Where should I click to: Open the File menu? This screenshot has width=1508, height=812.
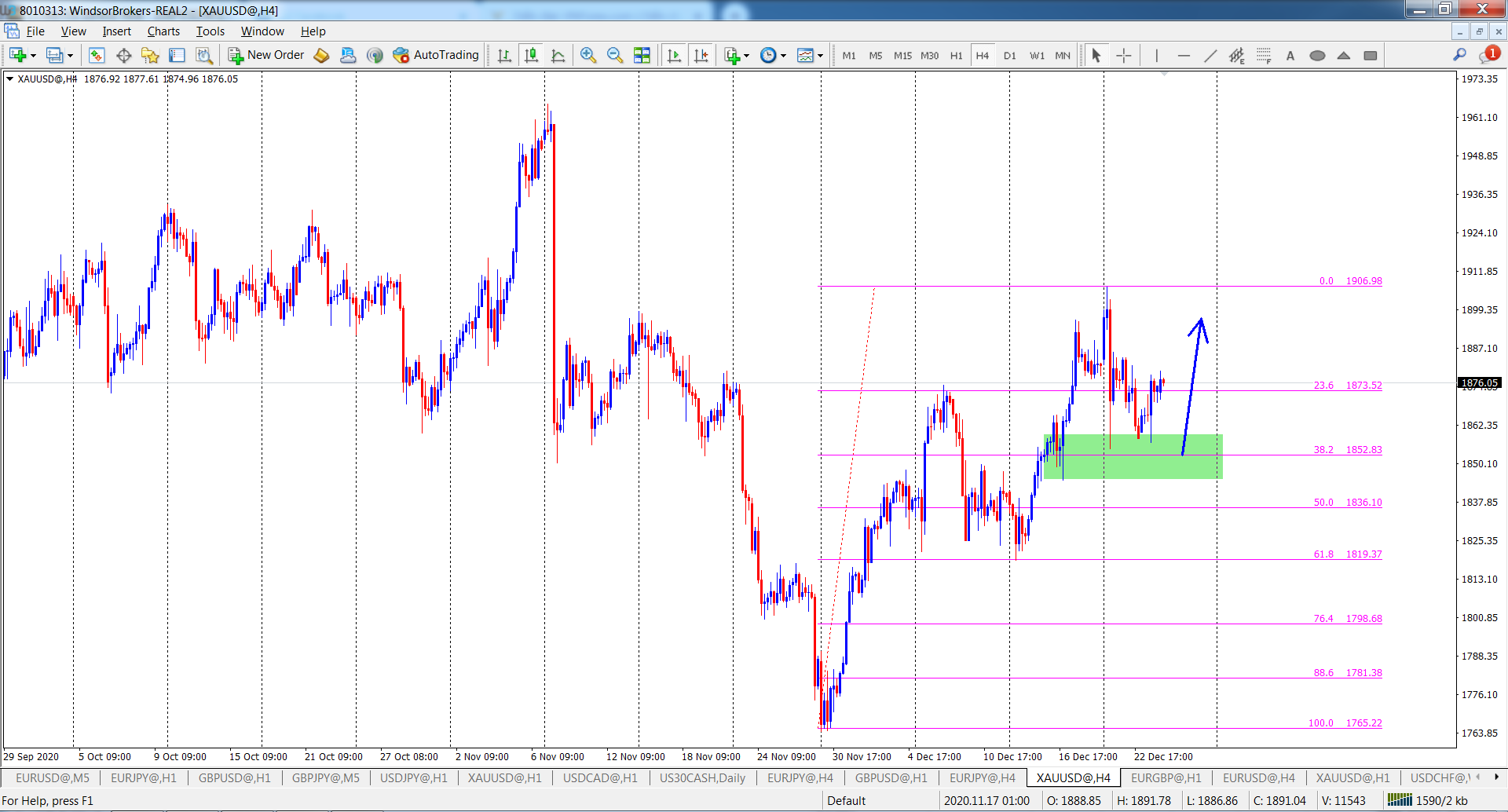(x=35, y=31)
